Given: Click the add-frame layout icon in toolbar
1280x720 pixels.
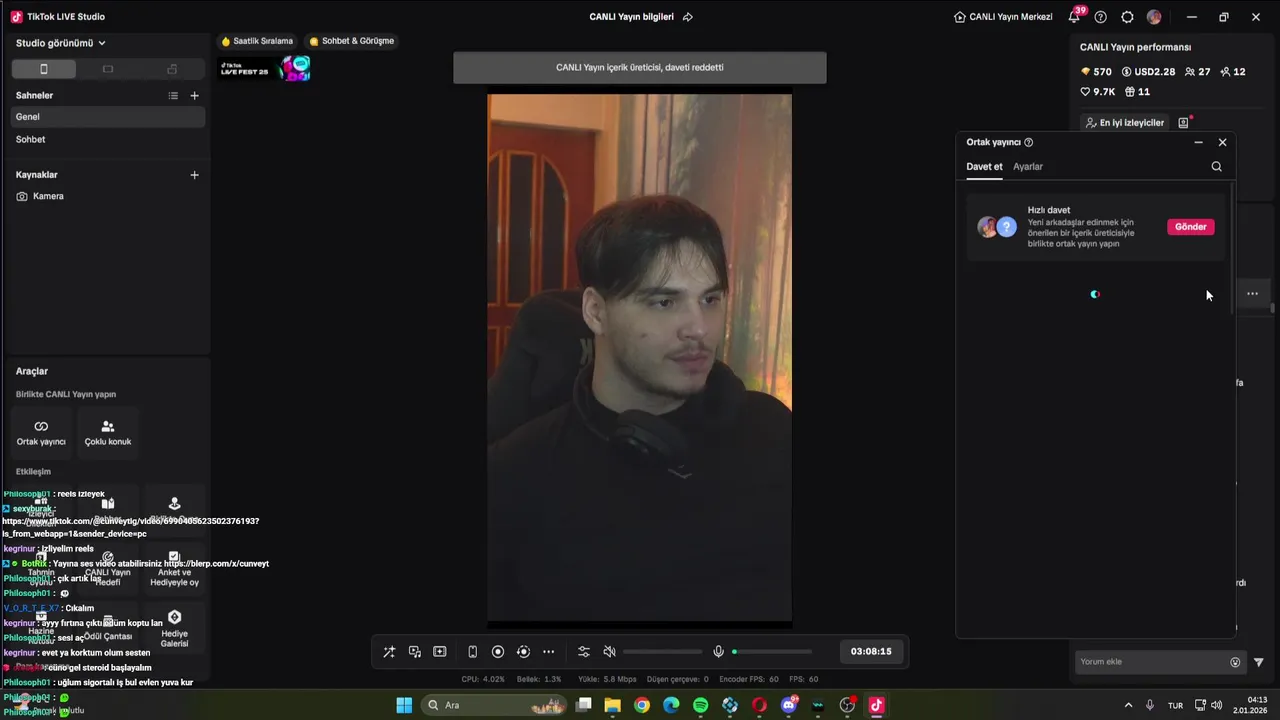Looking at the screenshot, I should point(440,652).
